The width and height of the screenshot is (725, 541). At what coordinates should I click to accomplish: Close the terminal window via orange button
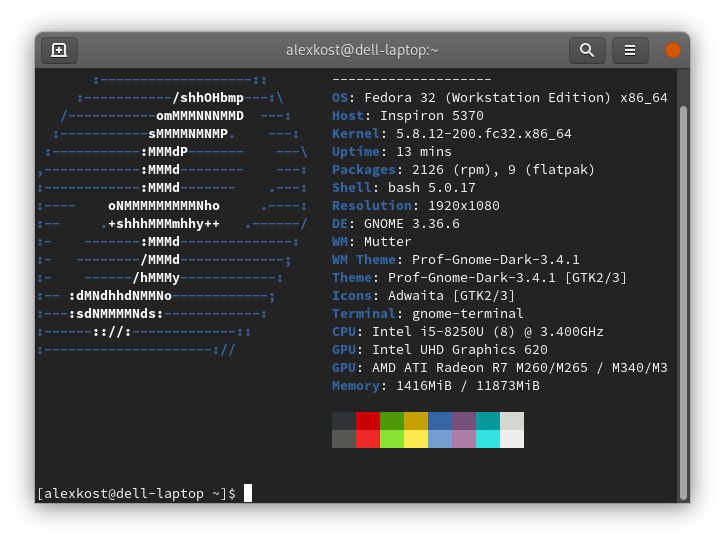(672, 50)
